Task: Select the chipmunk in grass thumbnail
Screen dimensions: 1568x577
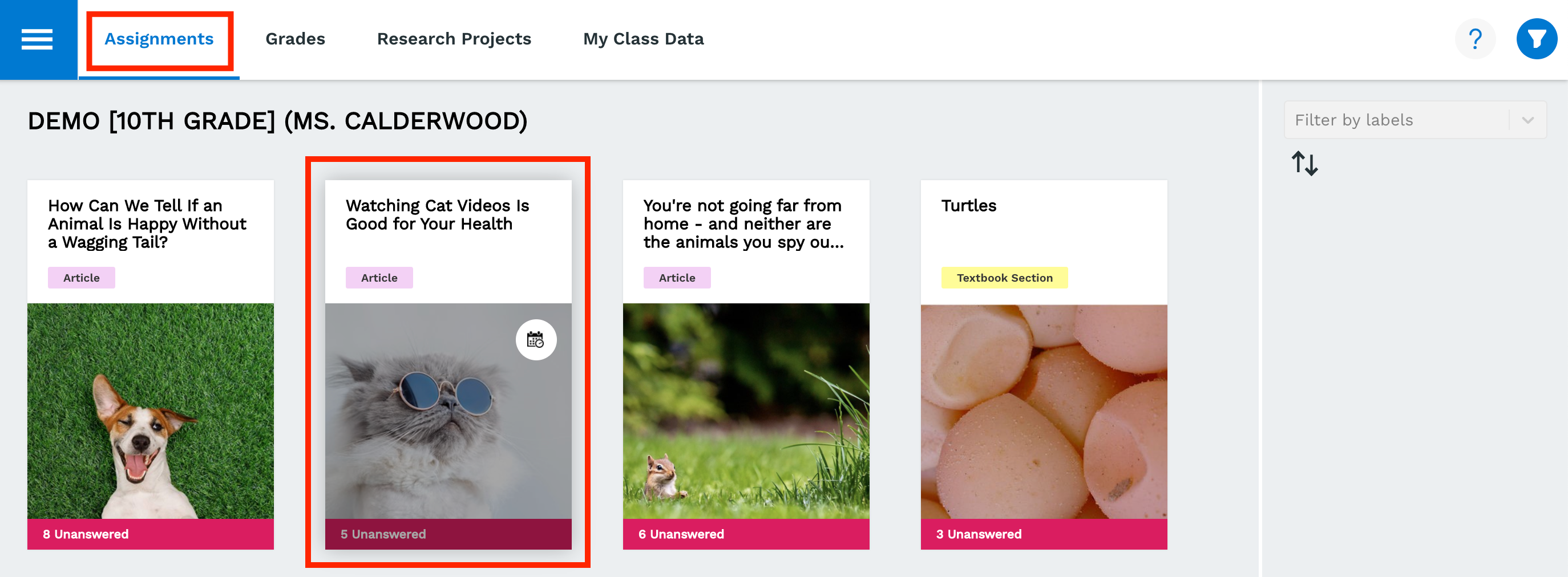Action: [x=746, y=411]
